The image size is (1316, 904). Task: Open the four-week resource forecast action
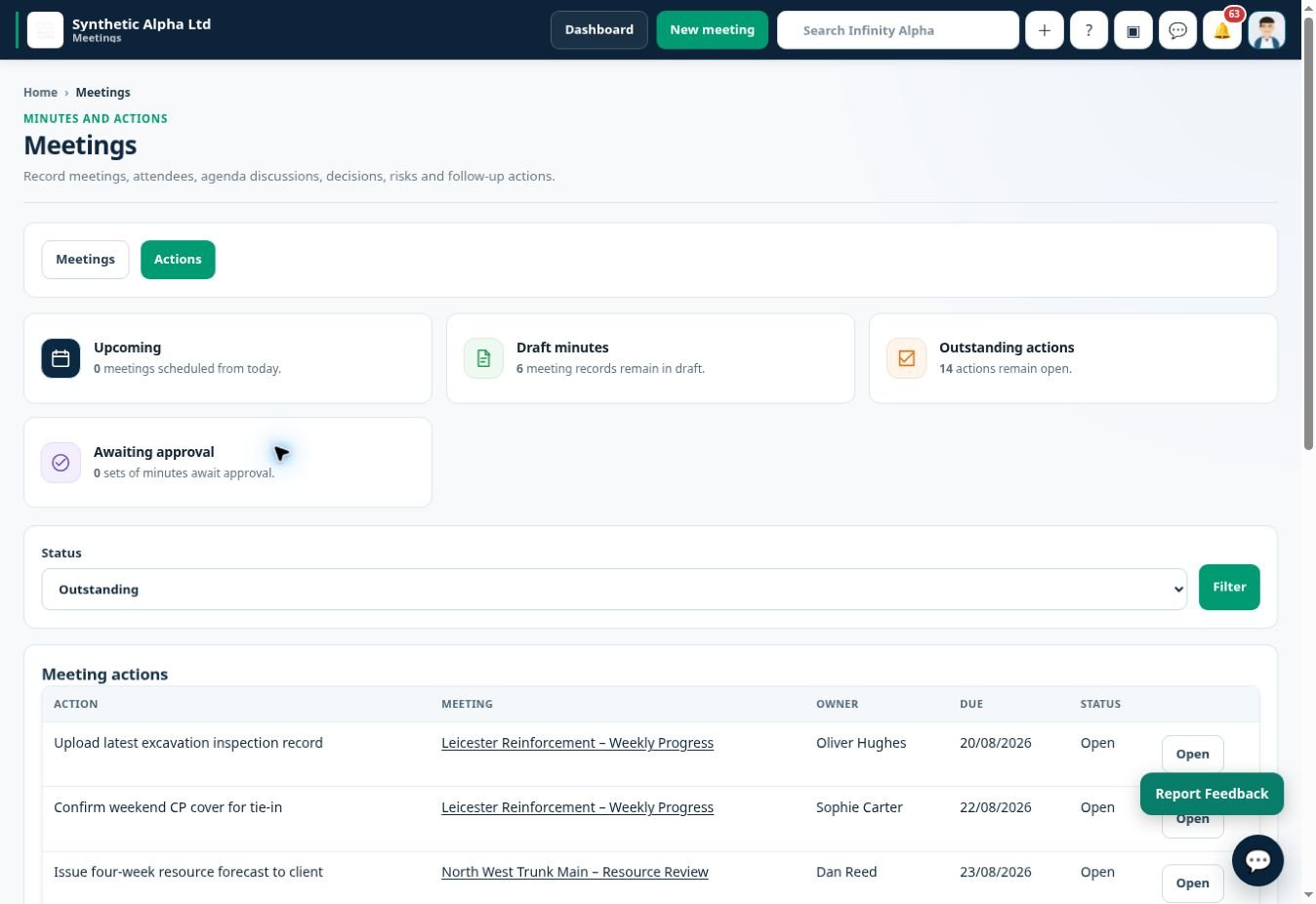tap(1192, 883)
